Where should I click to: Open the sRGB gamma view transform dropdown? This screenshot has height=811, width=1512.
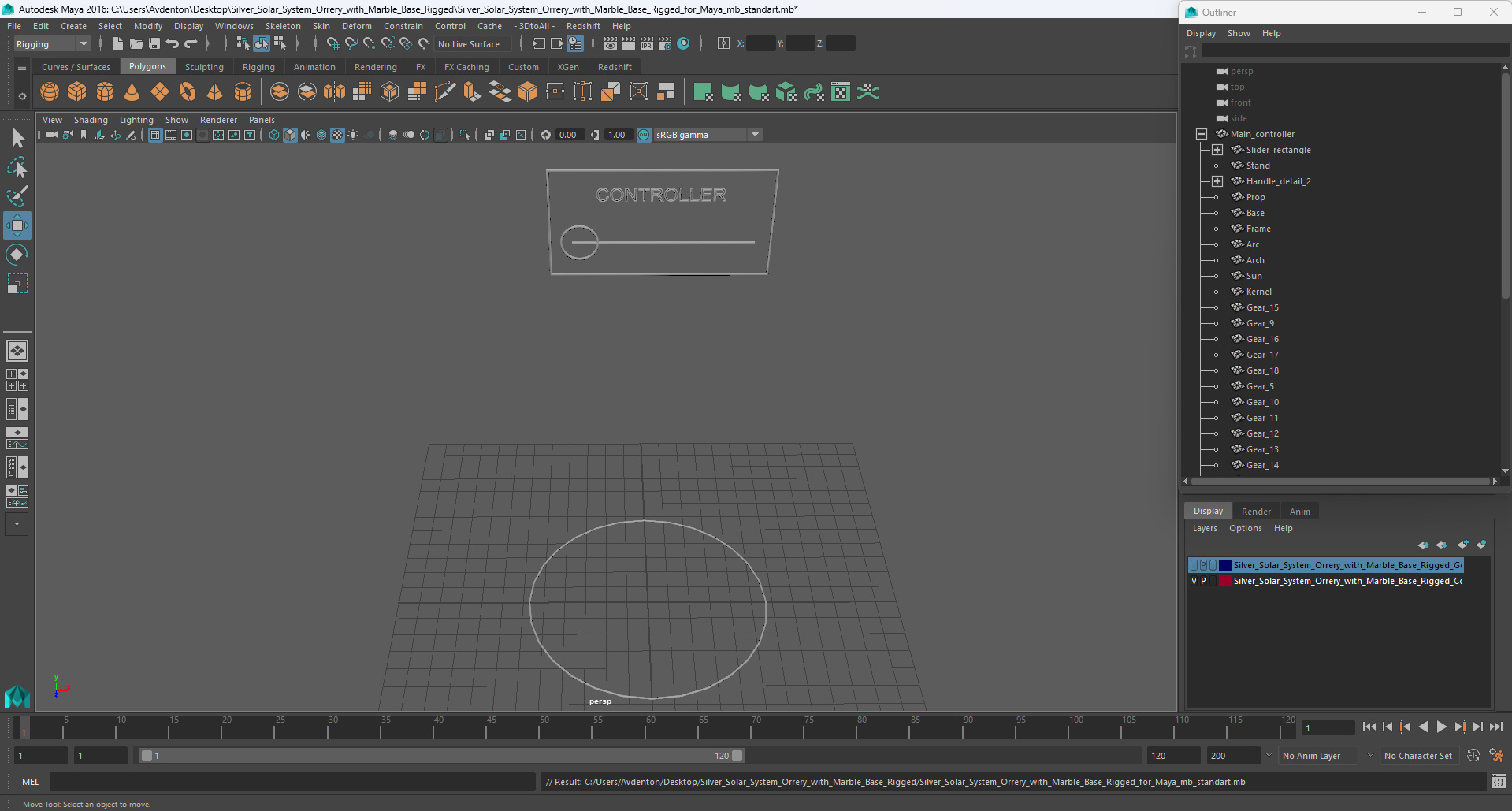point(708,135)
